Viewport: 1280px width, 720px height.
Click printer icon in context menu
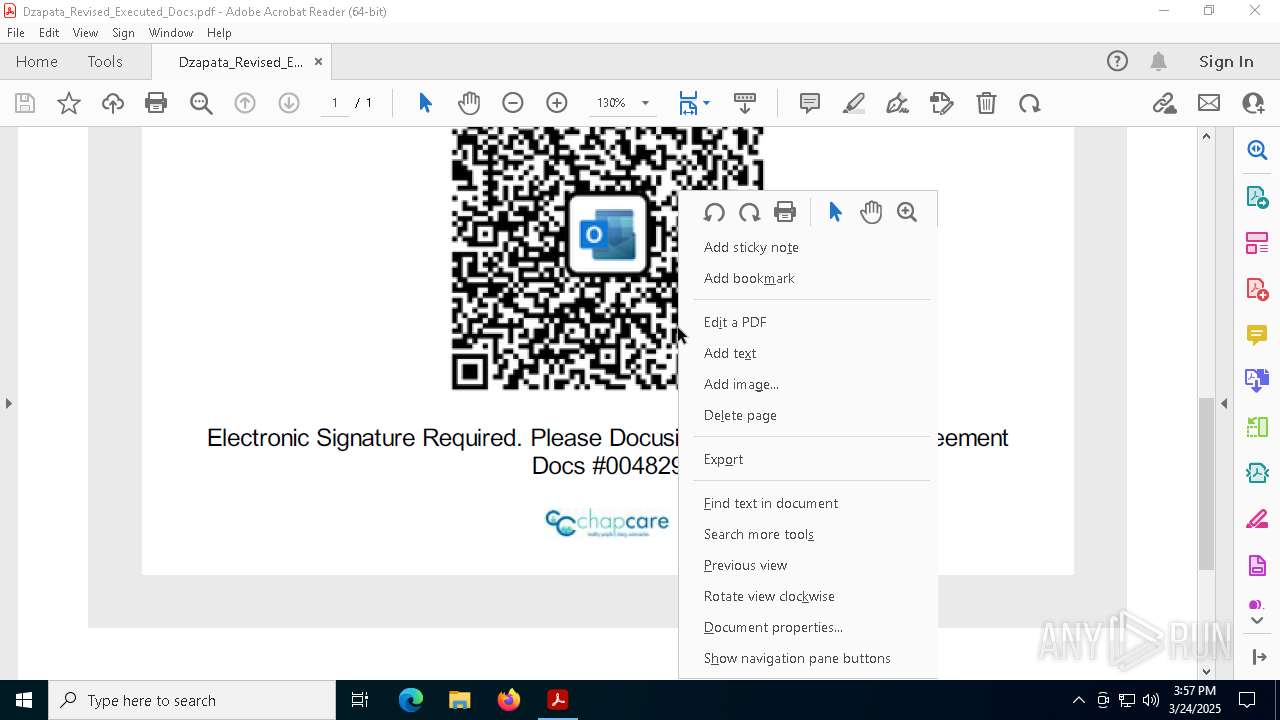coord(785,212)
